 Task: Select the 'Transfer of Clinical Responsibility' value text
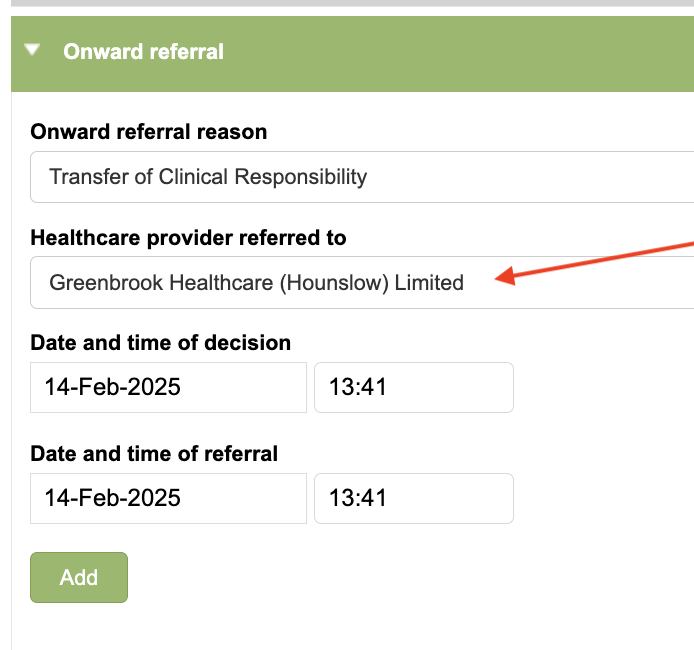pyautogui.click(x=208, y=177)
